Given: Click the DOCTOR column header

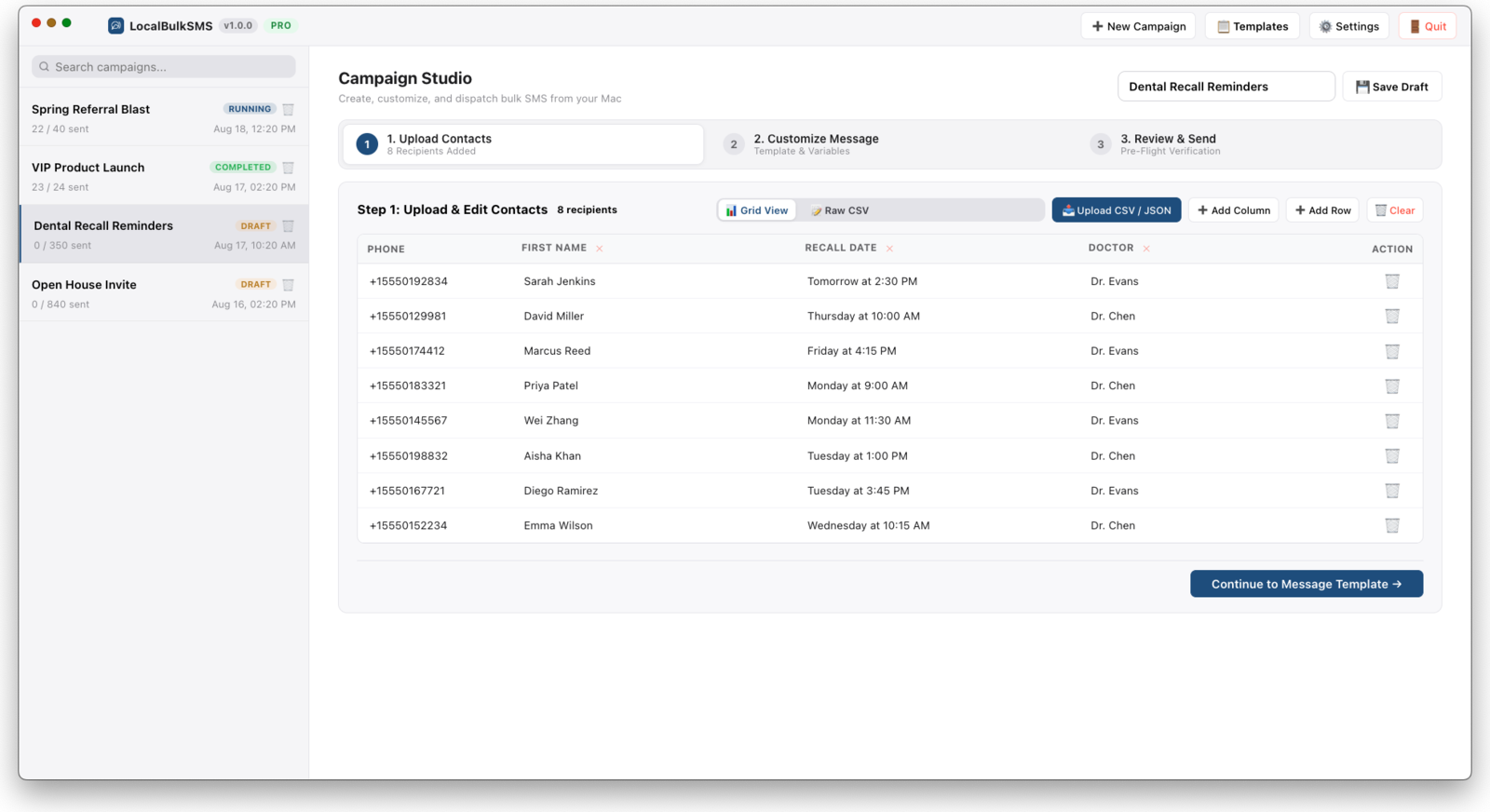Looking at the screenshot, I should (1111, 249).
